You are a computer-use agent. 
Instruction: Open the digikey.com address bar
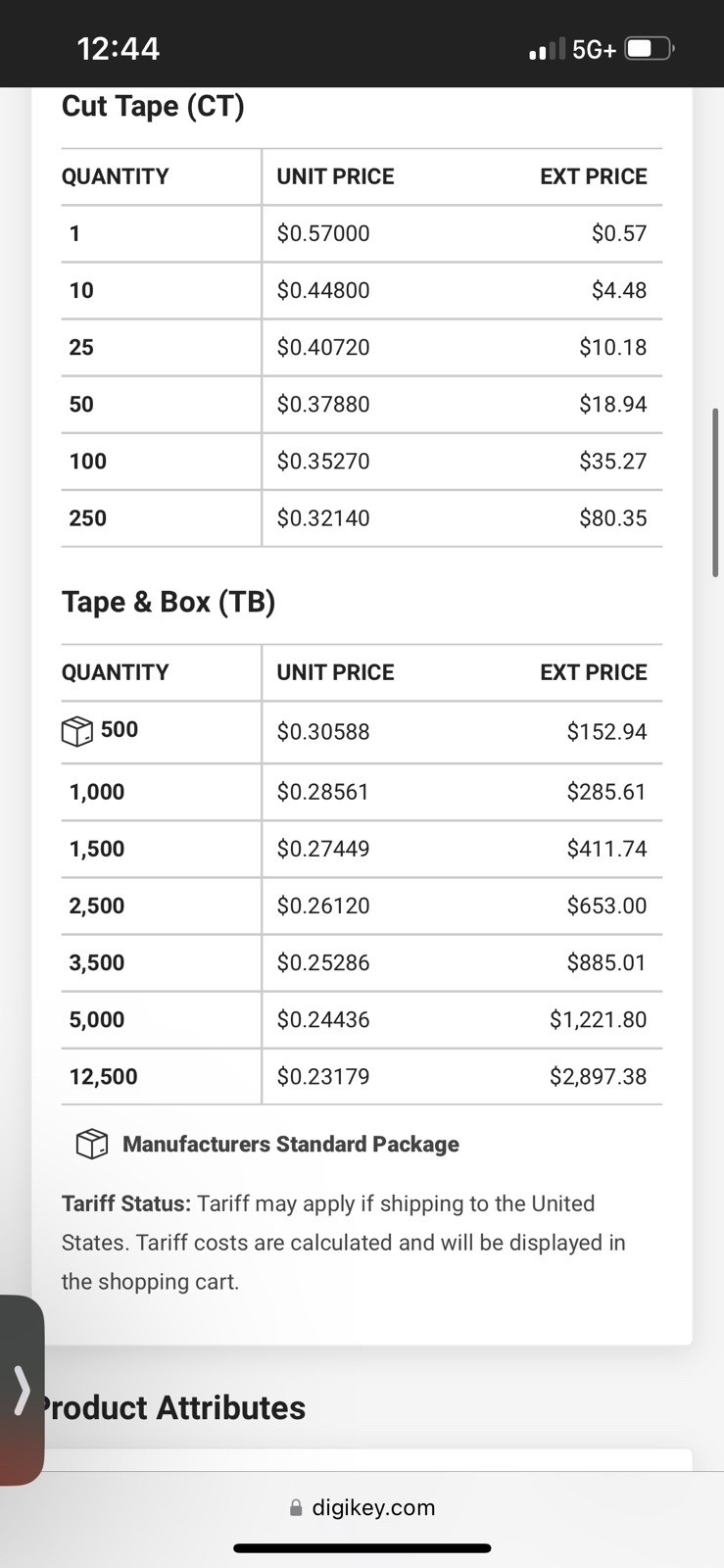[362, 1508]
